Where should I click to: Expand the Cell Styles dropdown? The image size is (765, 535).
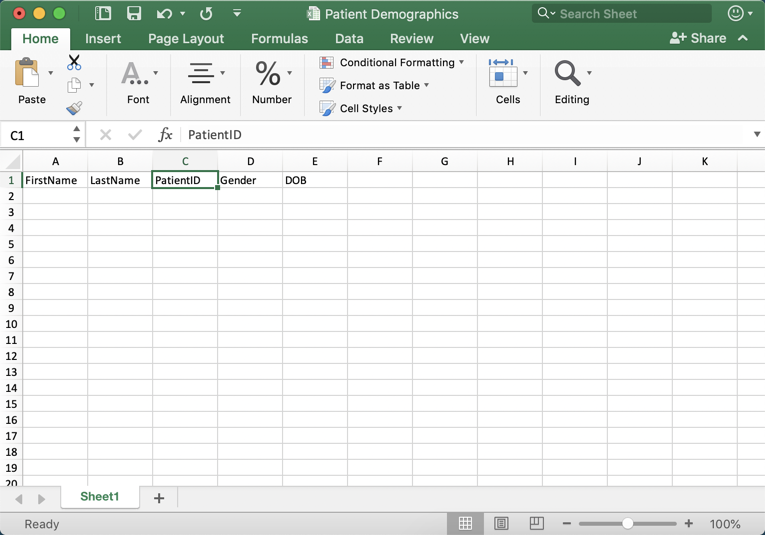(362, 108)
